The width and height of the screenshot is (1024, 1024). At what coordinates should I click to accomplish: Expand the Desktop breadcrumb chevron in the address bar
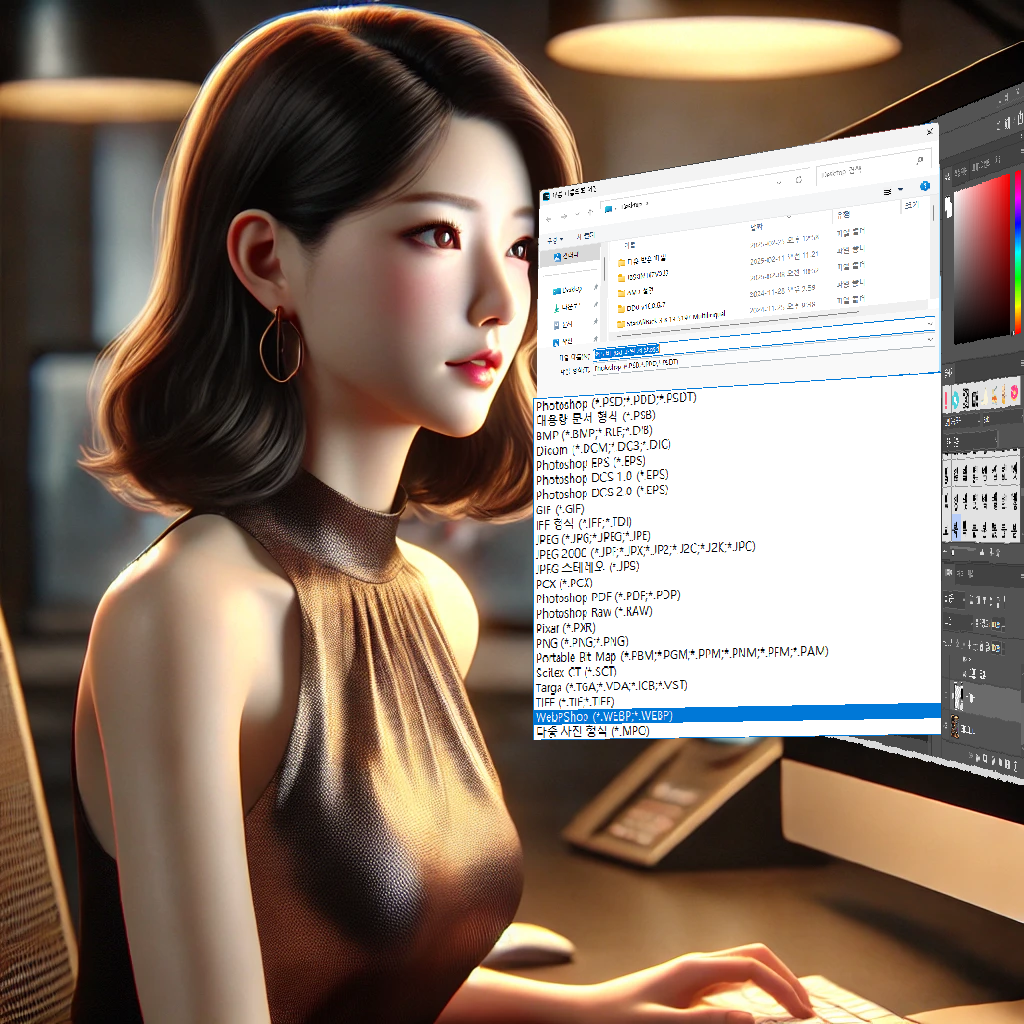coord(645,203)
